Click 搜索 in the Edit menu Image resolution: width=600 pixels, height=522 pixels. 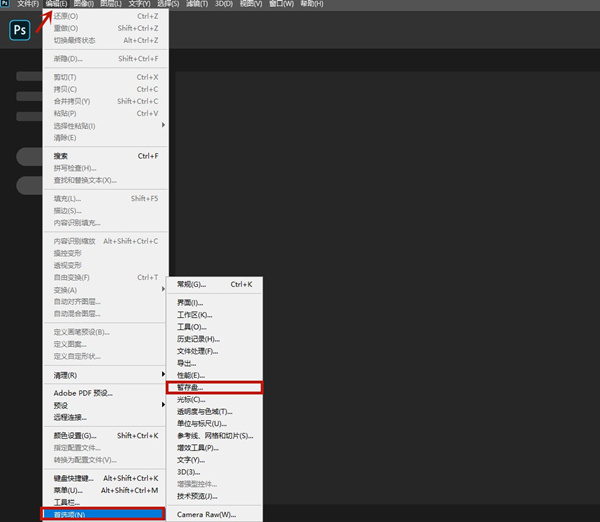click(61, 156)
